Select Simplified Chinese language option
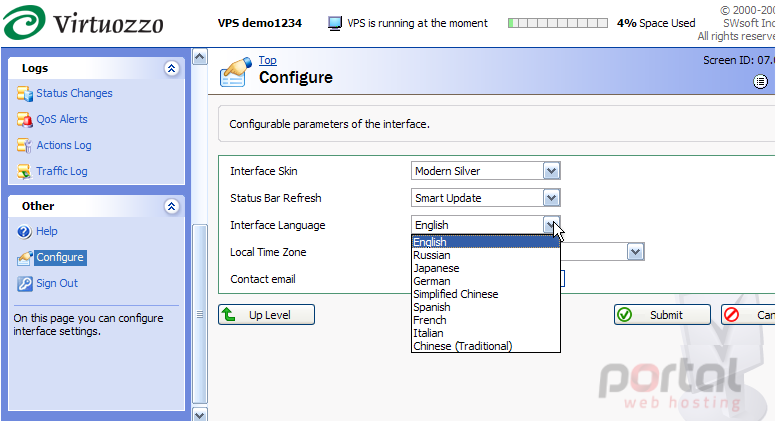The image size is (776, 422). 485,294
